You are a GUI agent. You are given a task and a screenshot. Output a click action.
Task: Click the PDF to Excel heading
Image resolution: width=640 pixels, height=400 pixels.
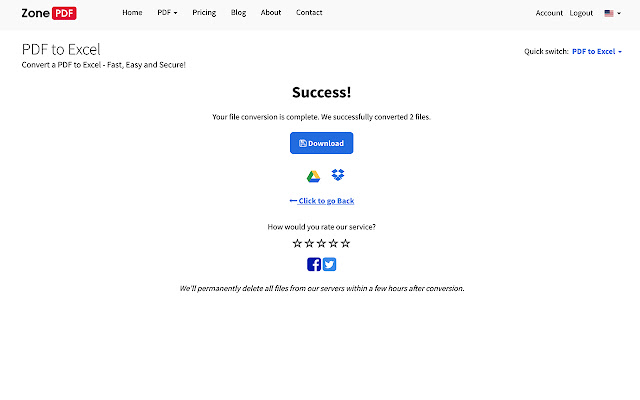[x=61, y=50]
